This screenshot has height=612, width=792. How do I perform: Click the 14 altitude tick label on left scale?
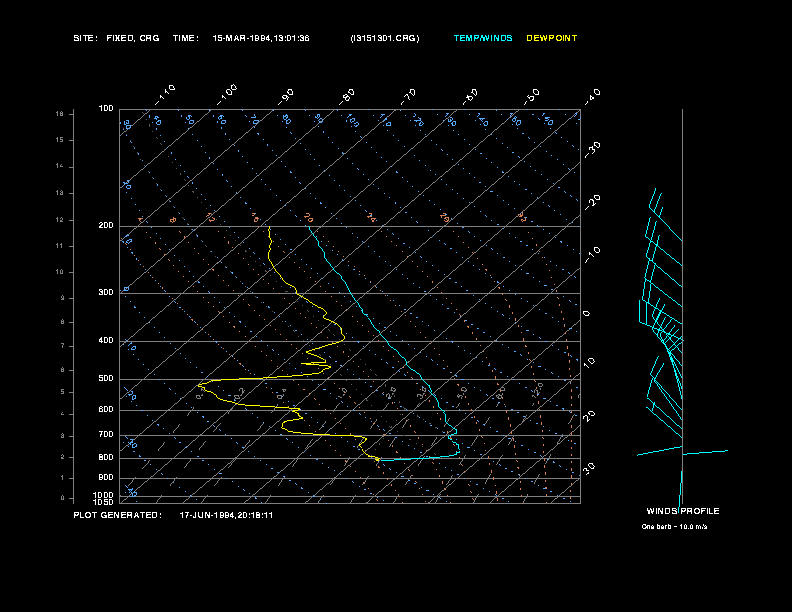[x=60, y=166]
